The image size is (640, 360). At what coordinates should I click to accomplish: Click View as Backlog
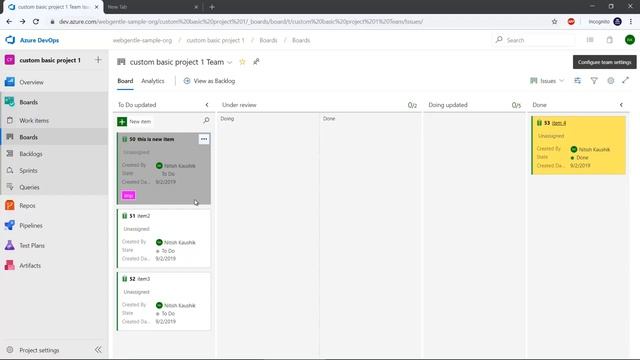point(209,81)
